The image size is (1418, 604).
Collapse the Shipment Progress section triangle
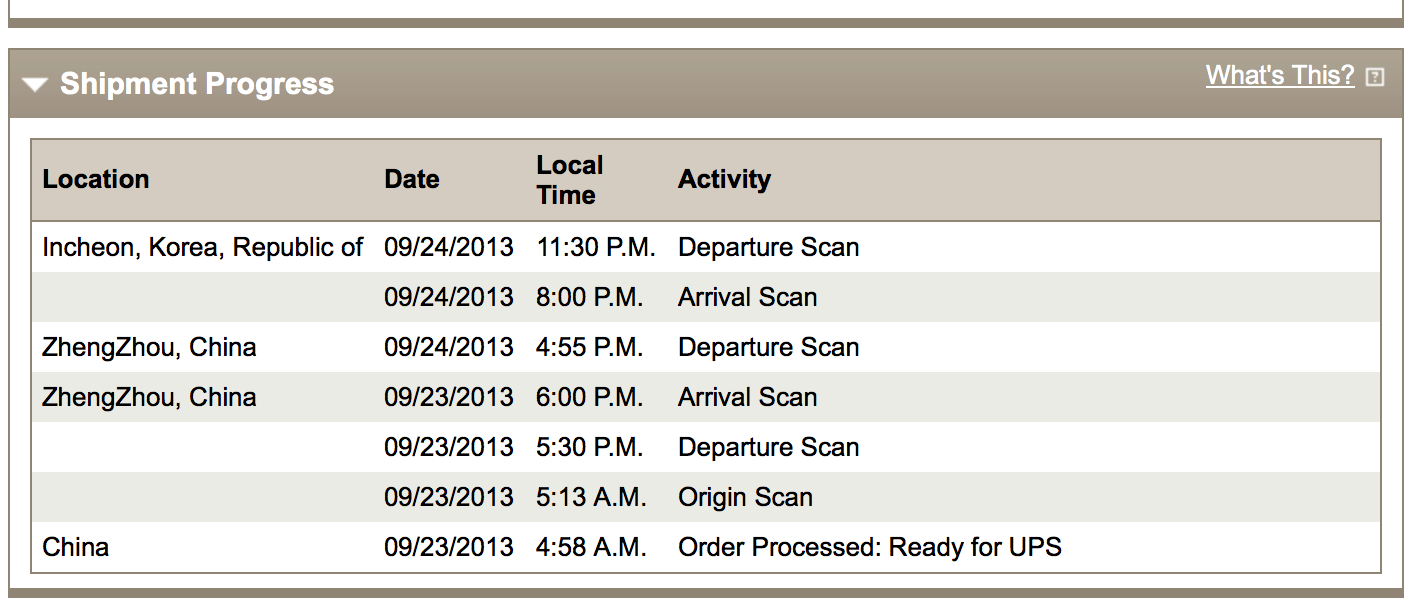[x=35, y=85]
